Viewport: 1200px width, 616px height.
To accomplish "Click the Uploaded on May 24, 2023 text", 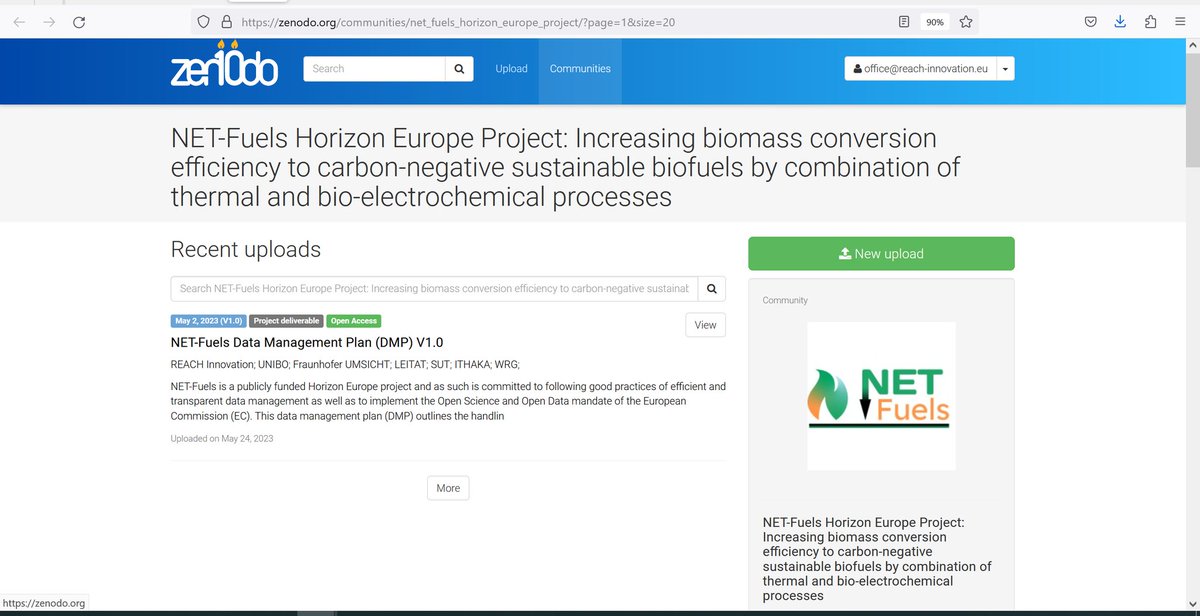I will point(222,438).
